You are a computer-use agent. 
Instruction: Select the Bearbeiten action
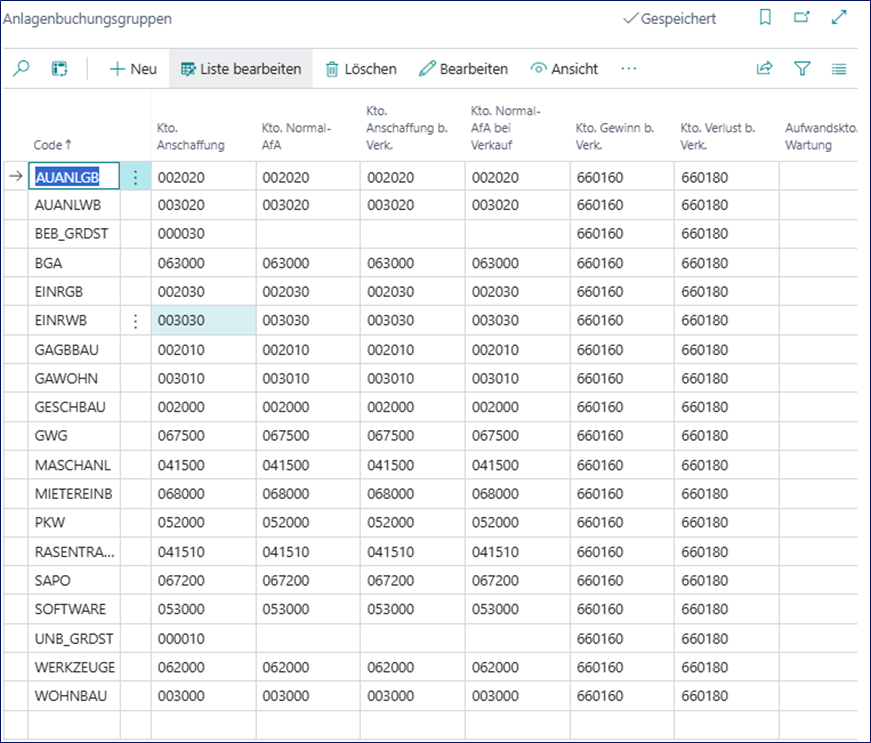(463, 69)
